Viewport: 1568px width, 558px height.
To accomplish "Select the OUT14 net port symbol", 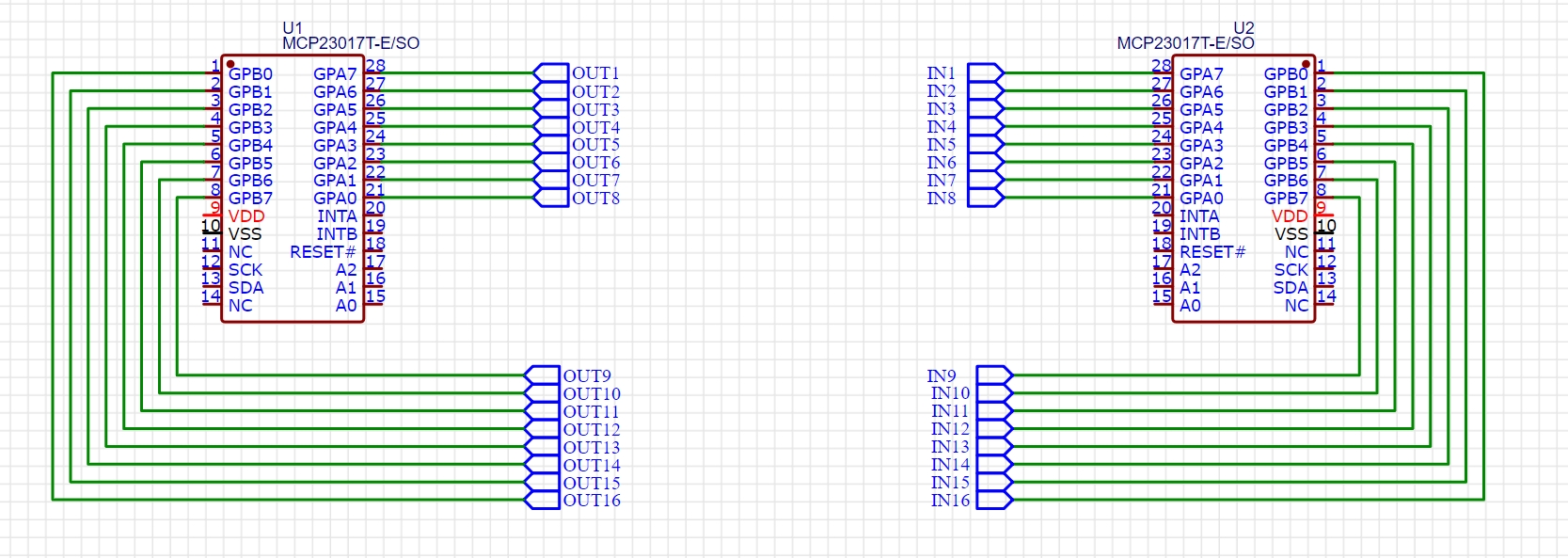I will (542, 465).
